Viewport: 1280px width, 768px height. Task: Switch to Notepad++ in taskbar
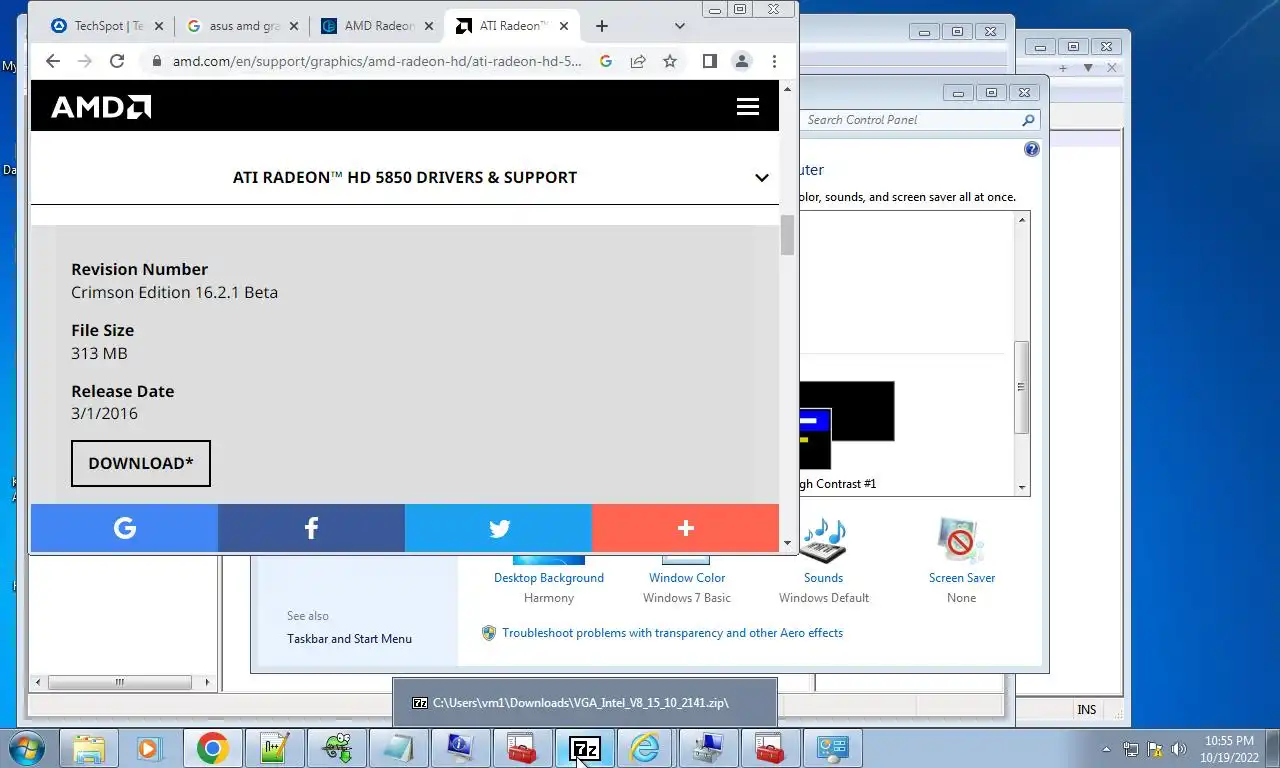click(x=274, y=748)
